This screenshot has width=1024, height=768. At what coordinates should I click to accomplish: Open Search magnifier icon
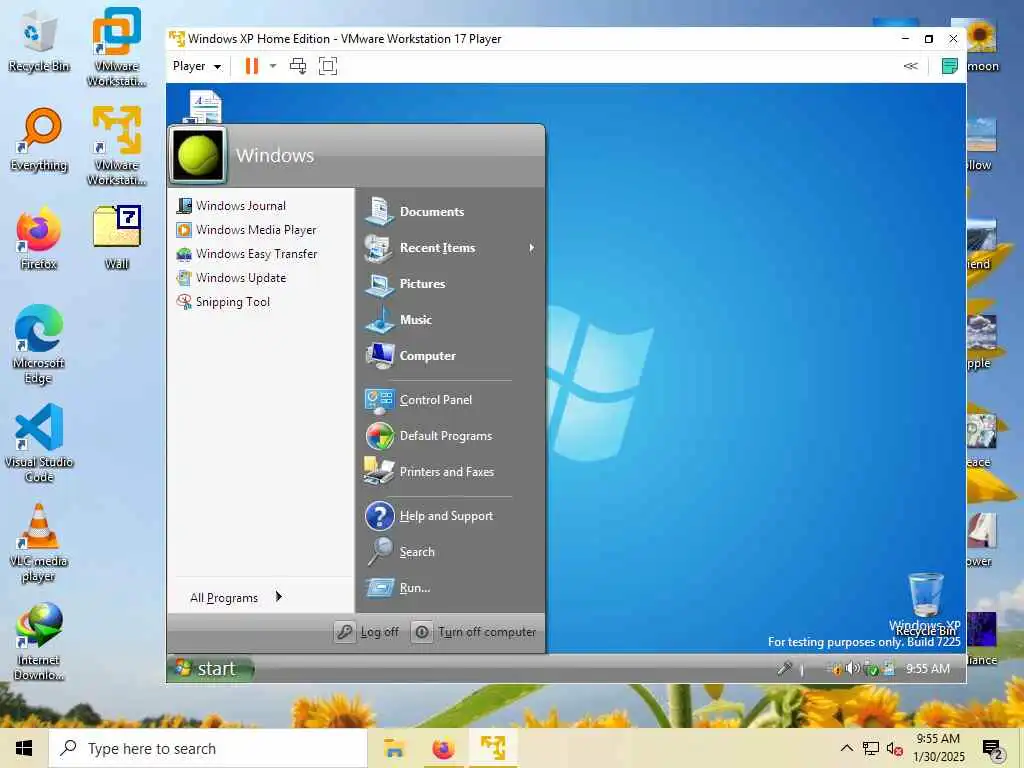point(379,552)
